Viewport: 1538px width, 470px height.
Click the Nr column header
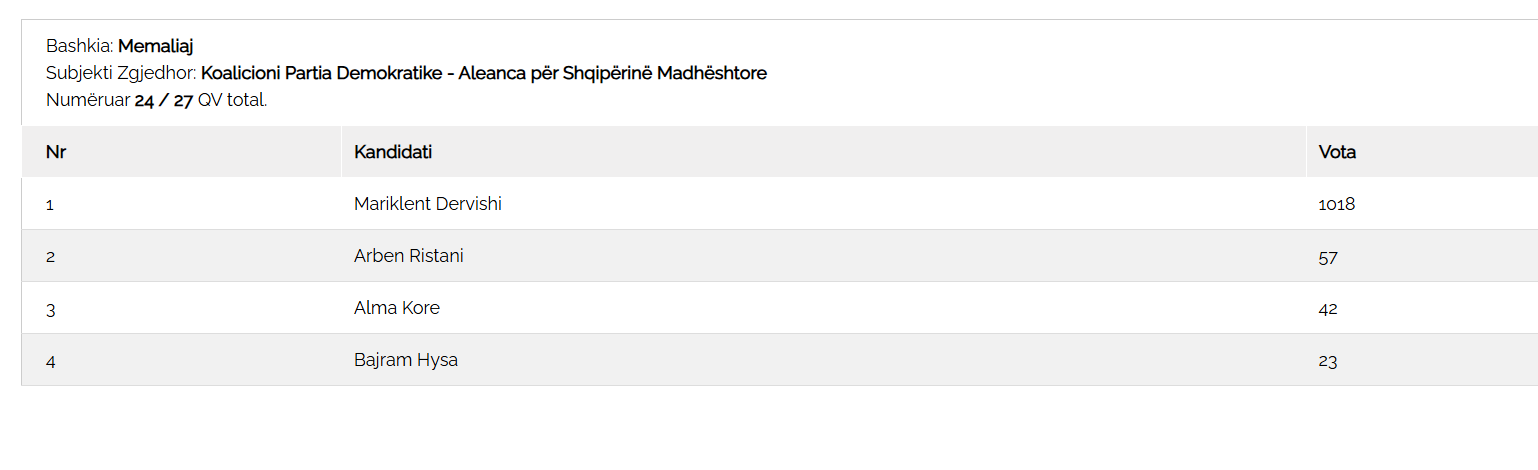tap(56, 152)
